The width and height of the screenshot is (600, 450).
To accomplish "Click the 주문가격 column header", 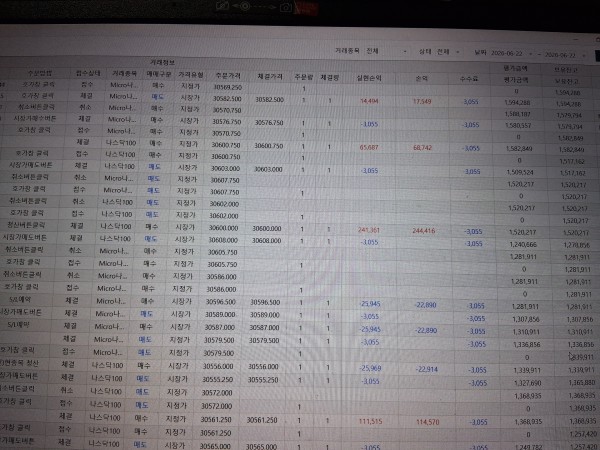I will (228, 75).
